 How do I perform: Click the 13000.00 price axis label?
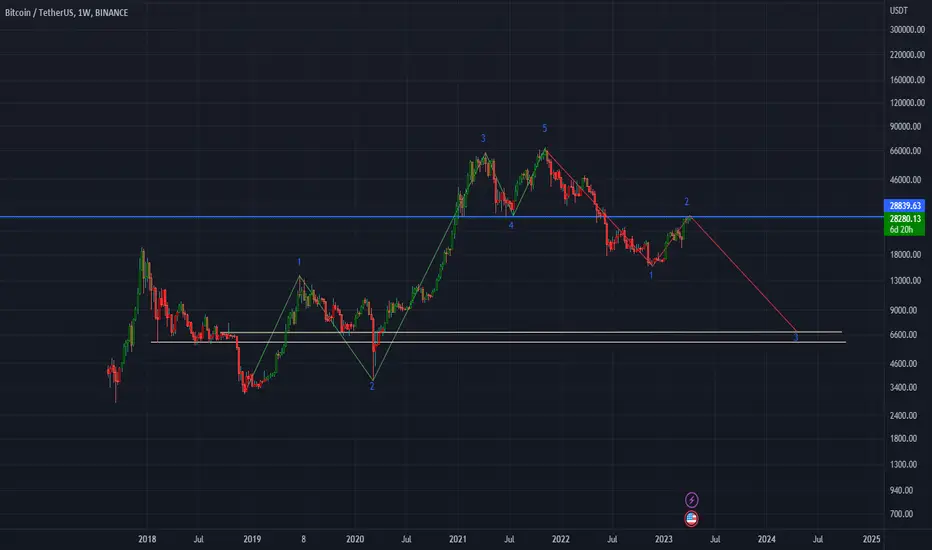click(x=905, y=281)
